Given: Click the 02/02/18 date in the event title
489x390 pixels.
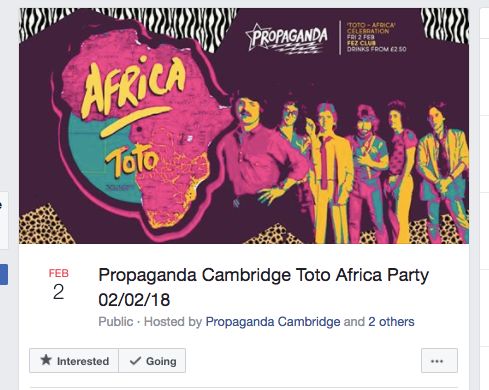Looking at the screenshot, I should pos(134,300).
